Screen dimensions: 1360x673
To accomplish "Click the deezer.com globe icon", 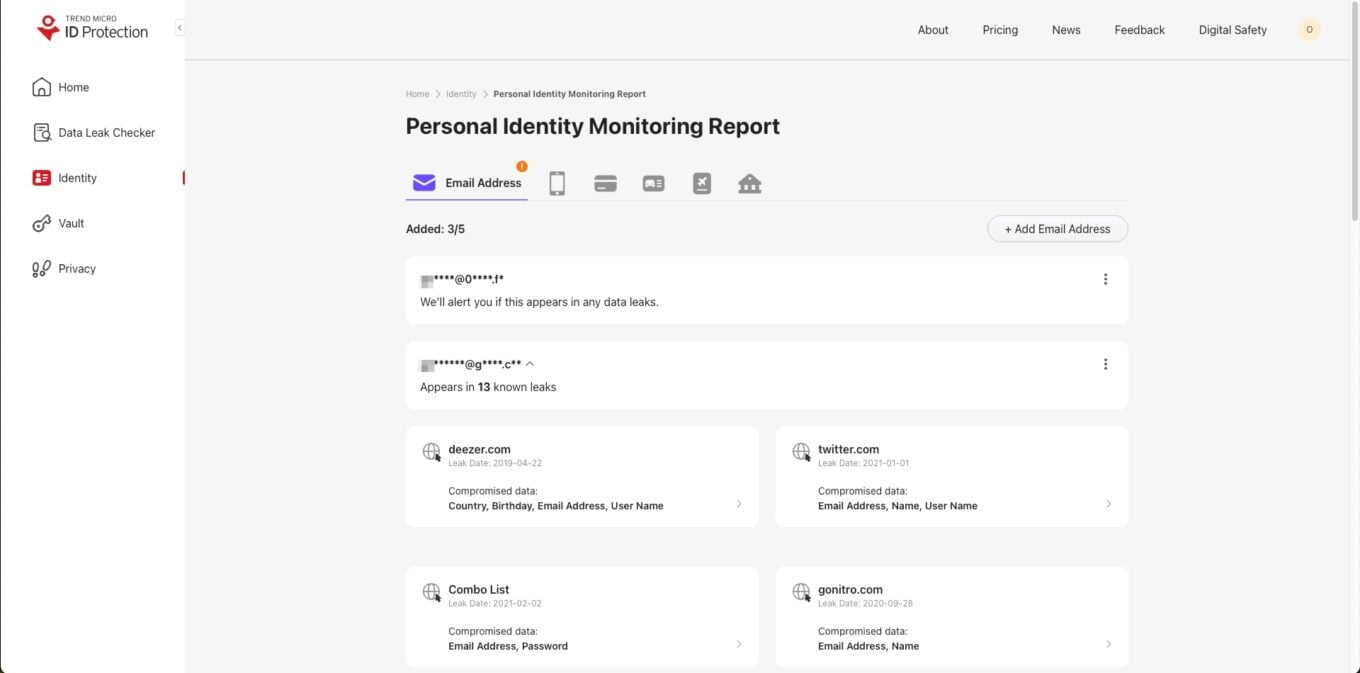I will point(432,452).
